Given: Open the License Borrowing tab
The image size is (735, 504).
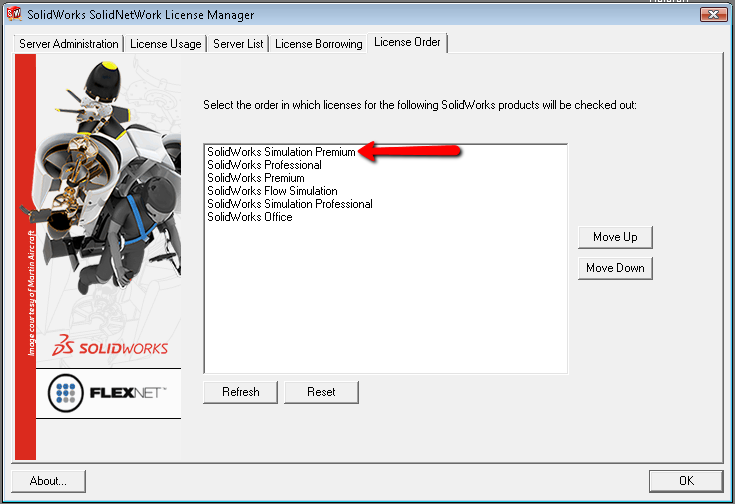Looking at the screenshot, I should tap(318, 44).
